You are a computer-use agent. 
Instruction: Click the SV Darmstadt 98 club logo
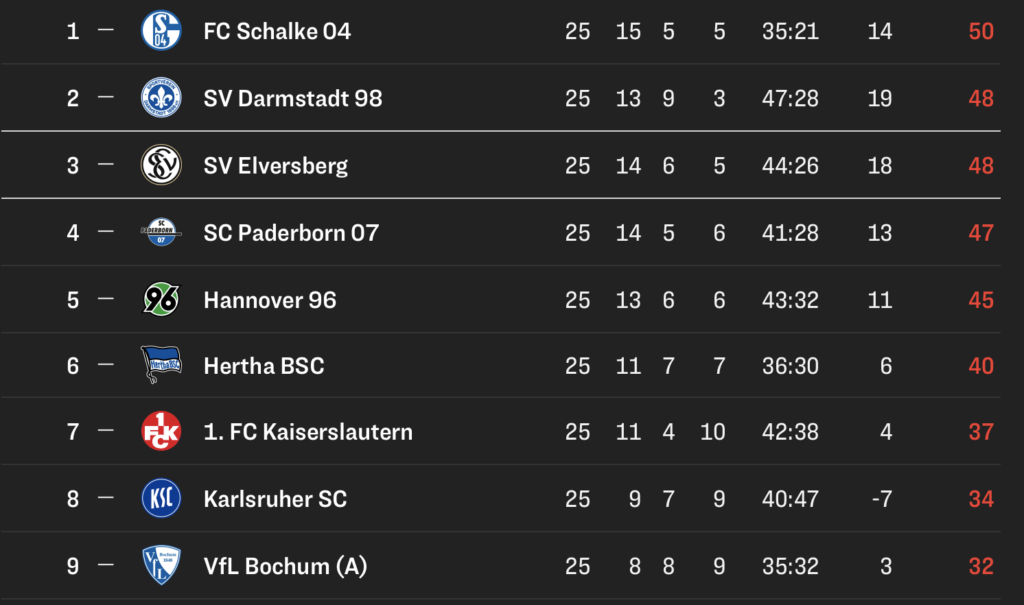tap(161, 98)
